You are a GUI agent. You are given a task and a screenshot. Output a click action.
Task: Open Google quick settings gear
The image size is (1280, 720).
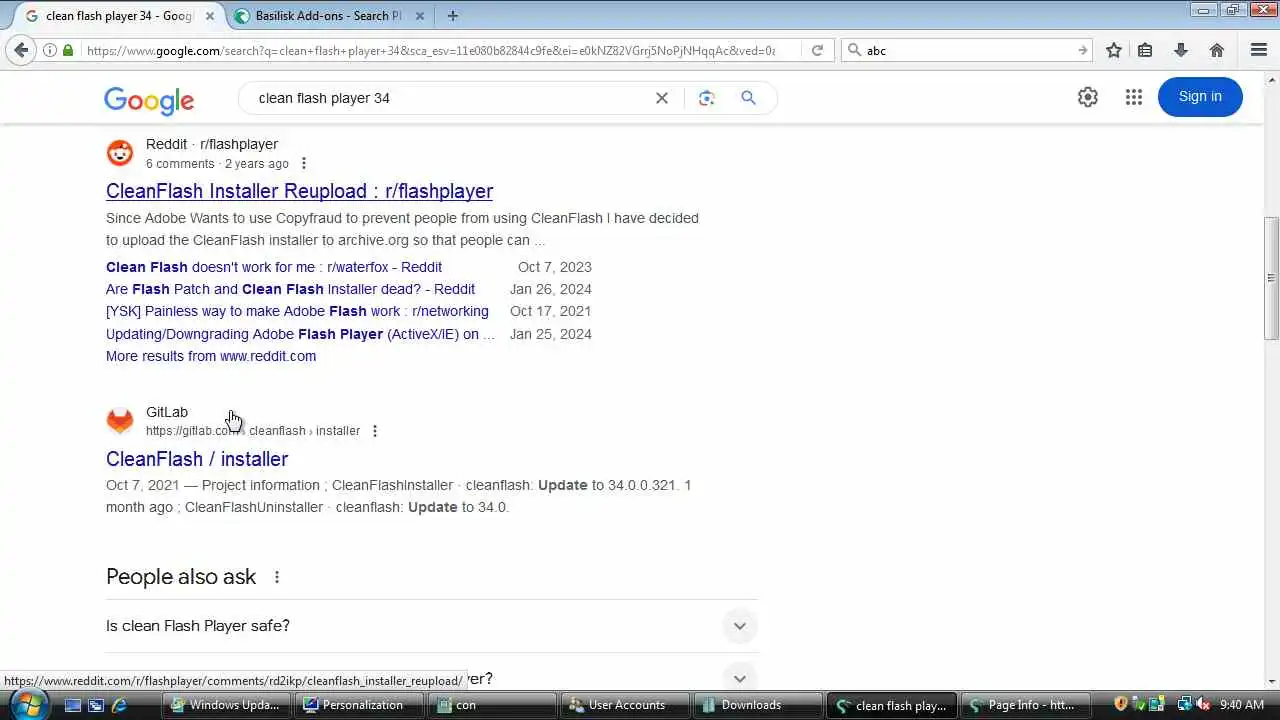coord(1088,97)
